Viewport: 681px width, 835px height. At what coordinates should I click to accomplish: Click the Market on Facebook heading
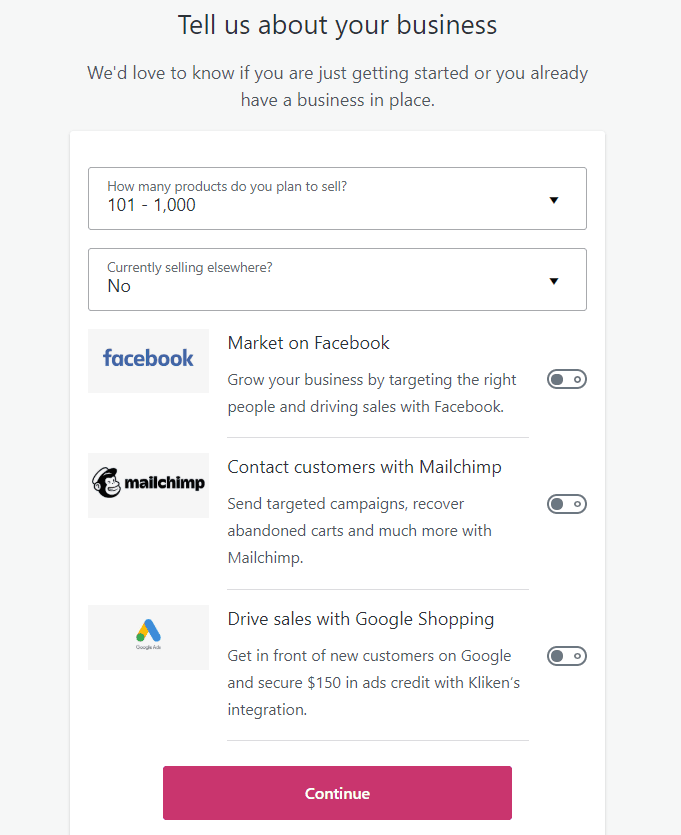[x=308, y=343]
